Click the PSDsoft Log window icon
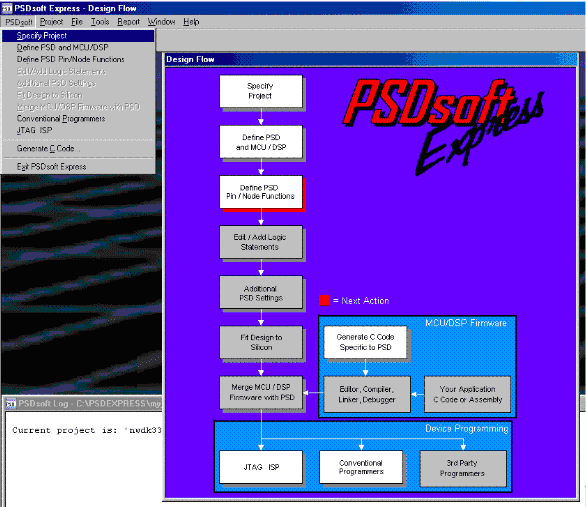Image resolution: width=586 pixels, height=507 pixels. [11, 404]
